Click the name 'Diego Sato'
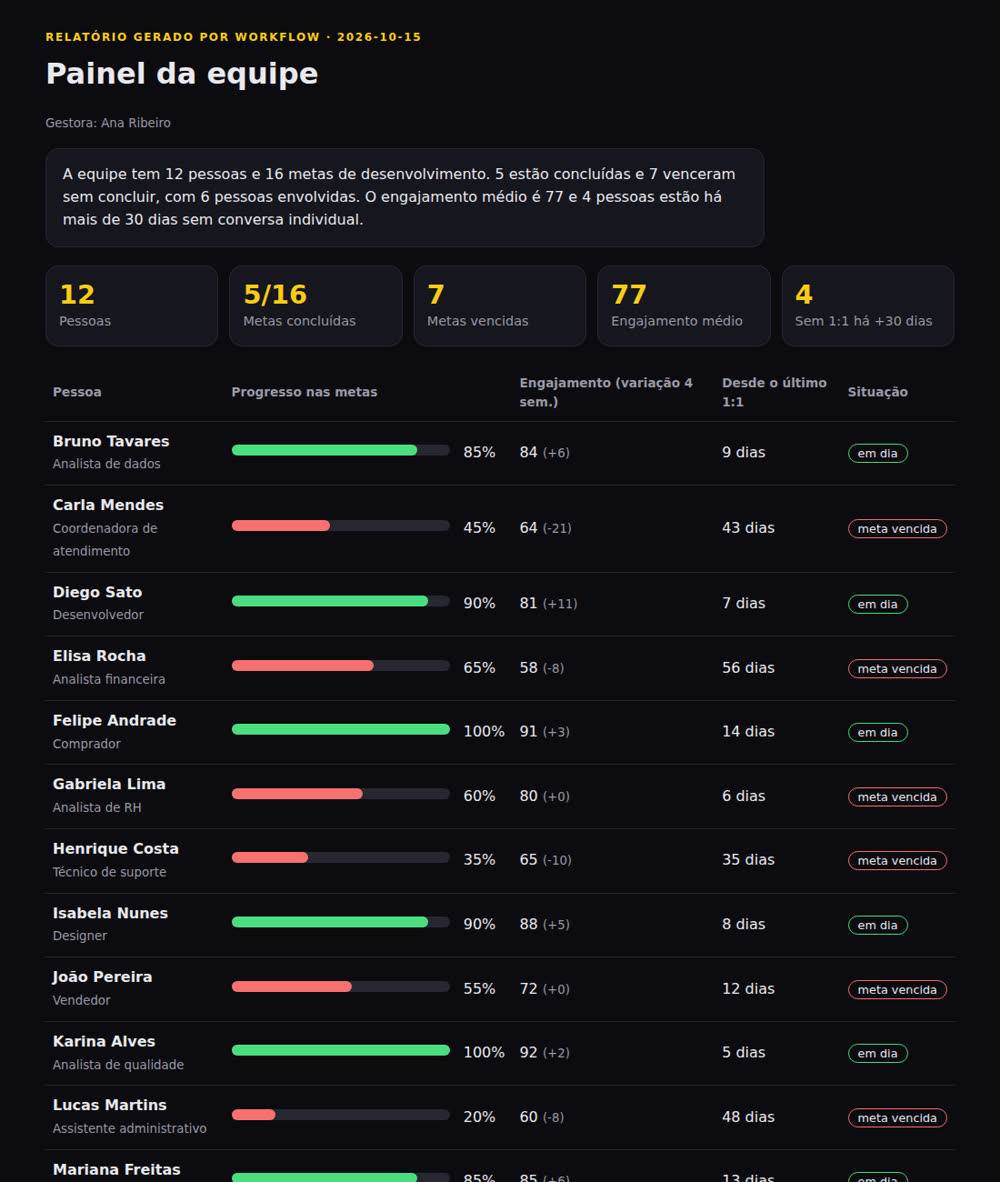 click(x=97, y=593)
